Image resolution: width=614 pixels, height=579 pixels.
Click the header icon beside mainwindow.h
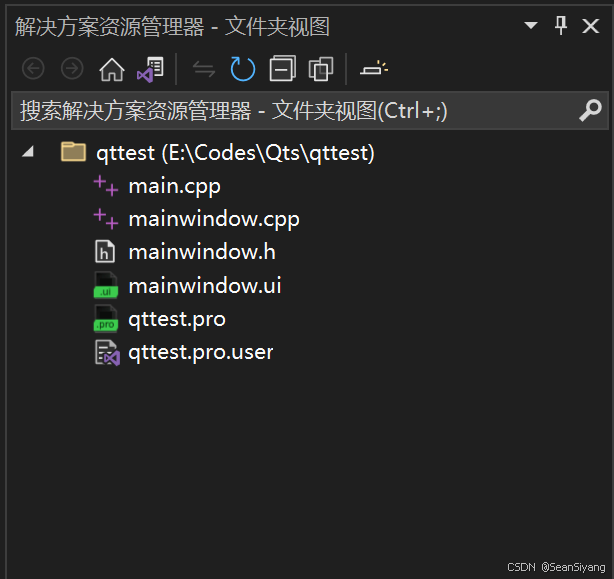coord(105,251)
